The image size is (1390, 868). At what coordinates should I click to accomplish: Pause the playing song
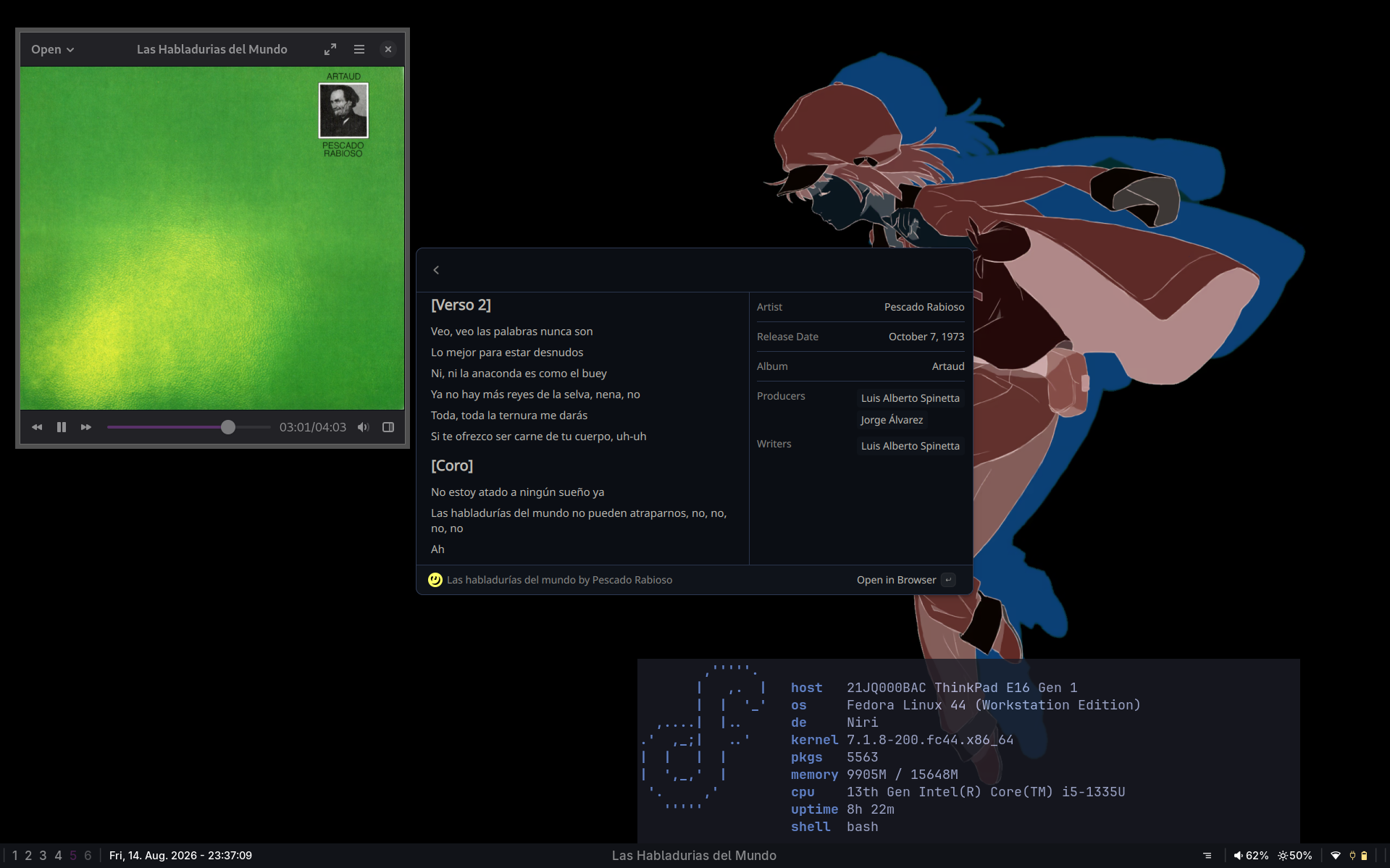[x=62, y=427]
